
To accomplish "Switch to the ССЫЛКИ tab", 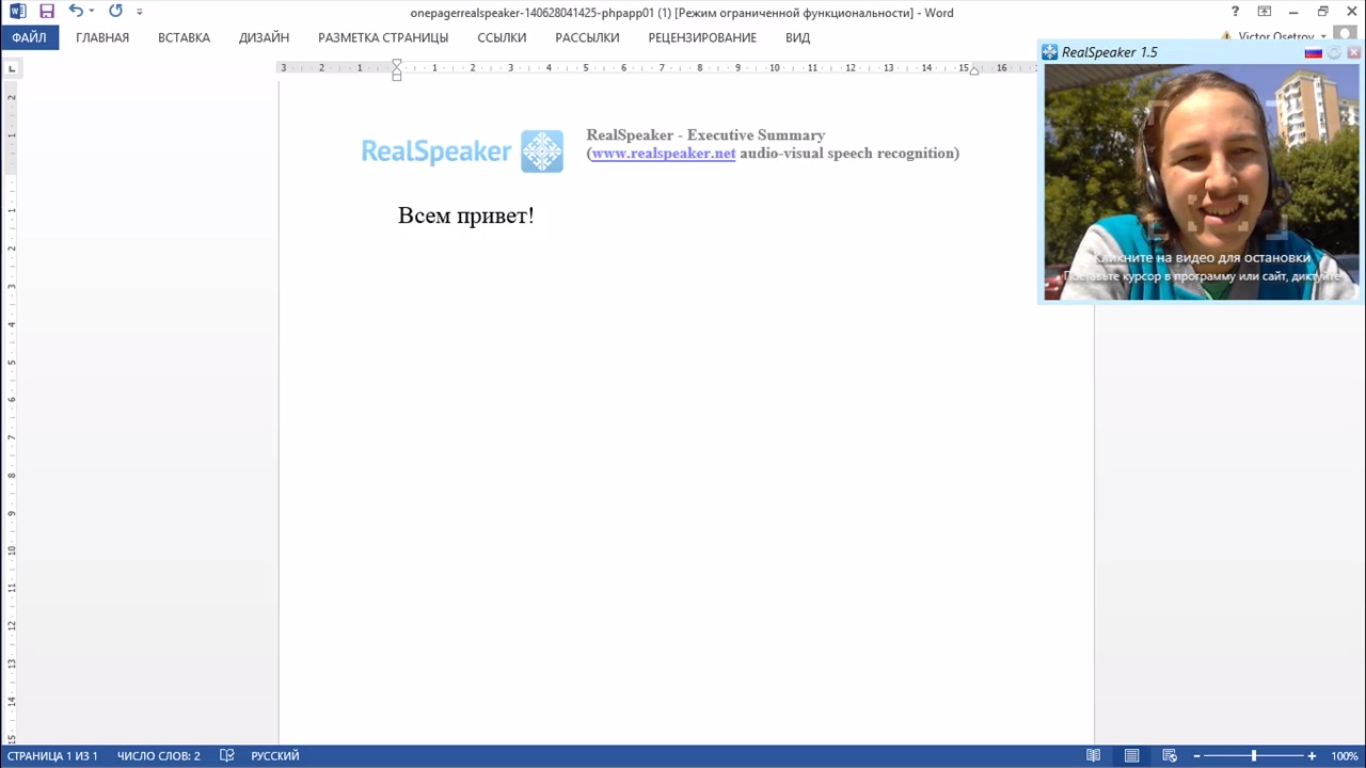I will (502, 38).
